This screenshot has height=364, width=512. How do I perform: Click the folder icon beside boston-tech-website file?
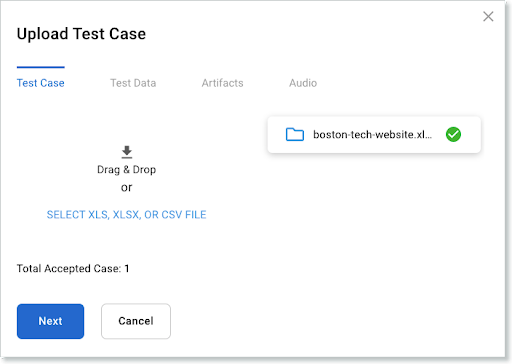point(295,134)
